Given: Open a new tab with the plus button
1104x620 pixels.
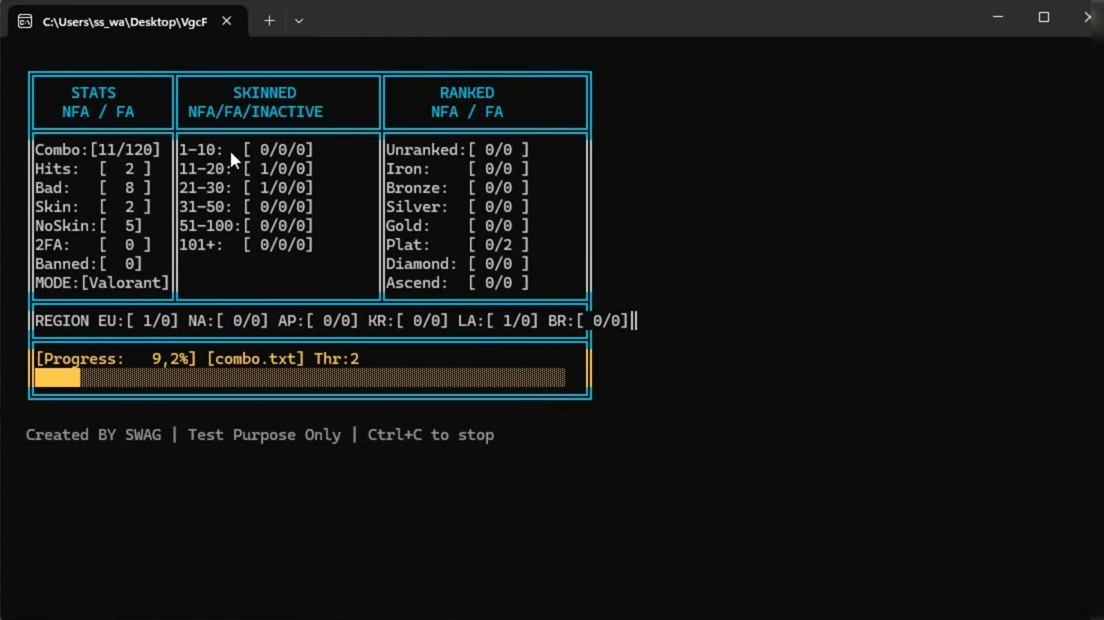Looking at the screenshot, I should 269,21.
